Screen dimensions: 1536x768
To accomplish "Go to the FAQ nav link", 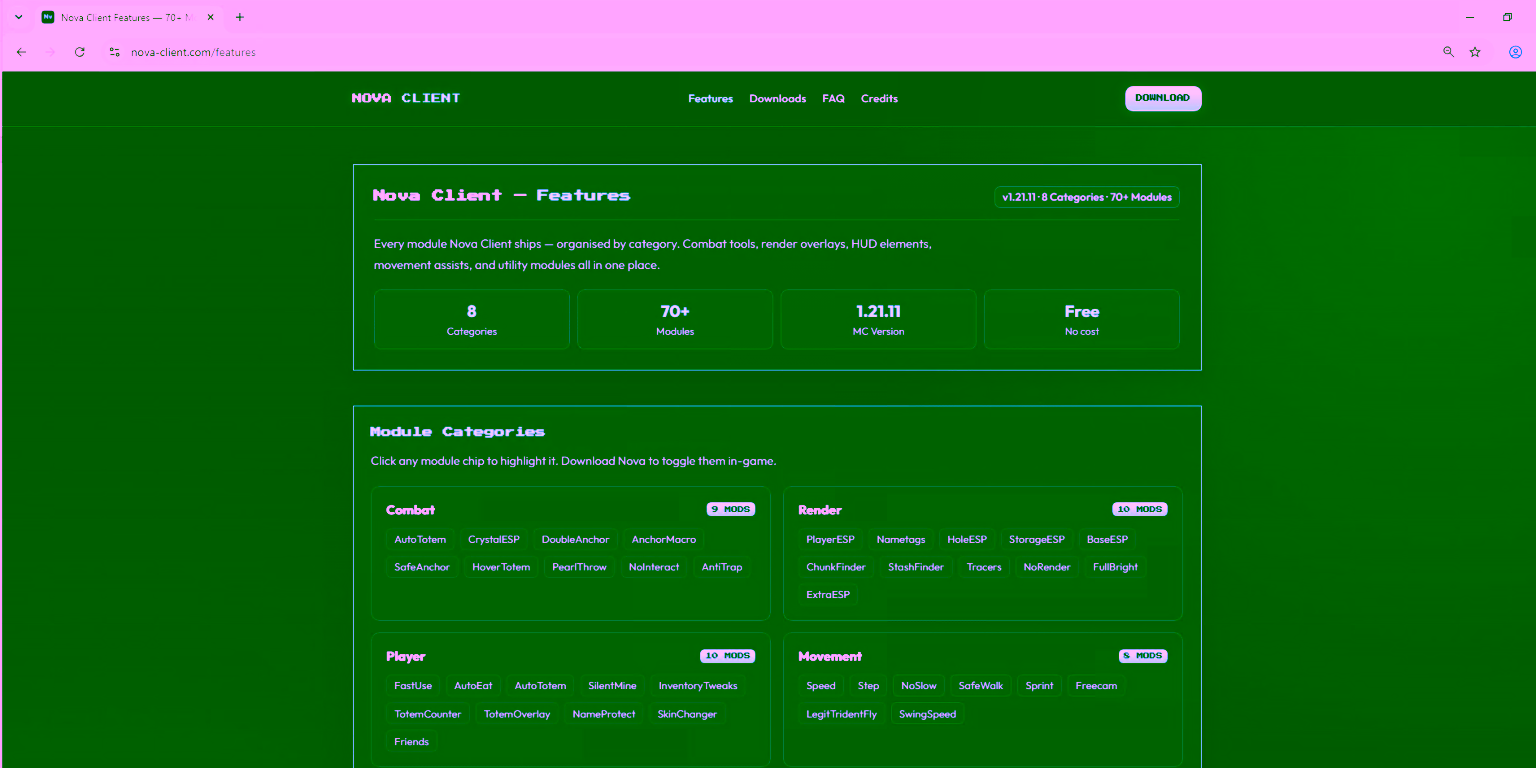I will pos(834,99).
